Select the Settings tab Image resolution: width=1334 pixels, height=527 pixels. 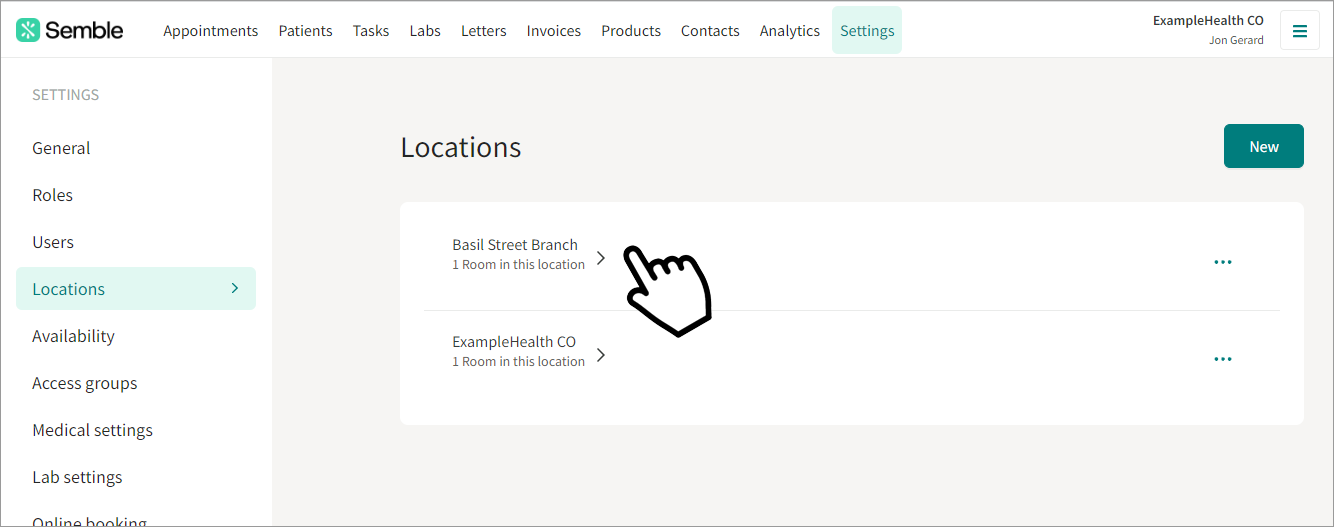[867, 30]
